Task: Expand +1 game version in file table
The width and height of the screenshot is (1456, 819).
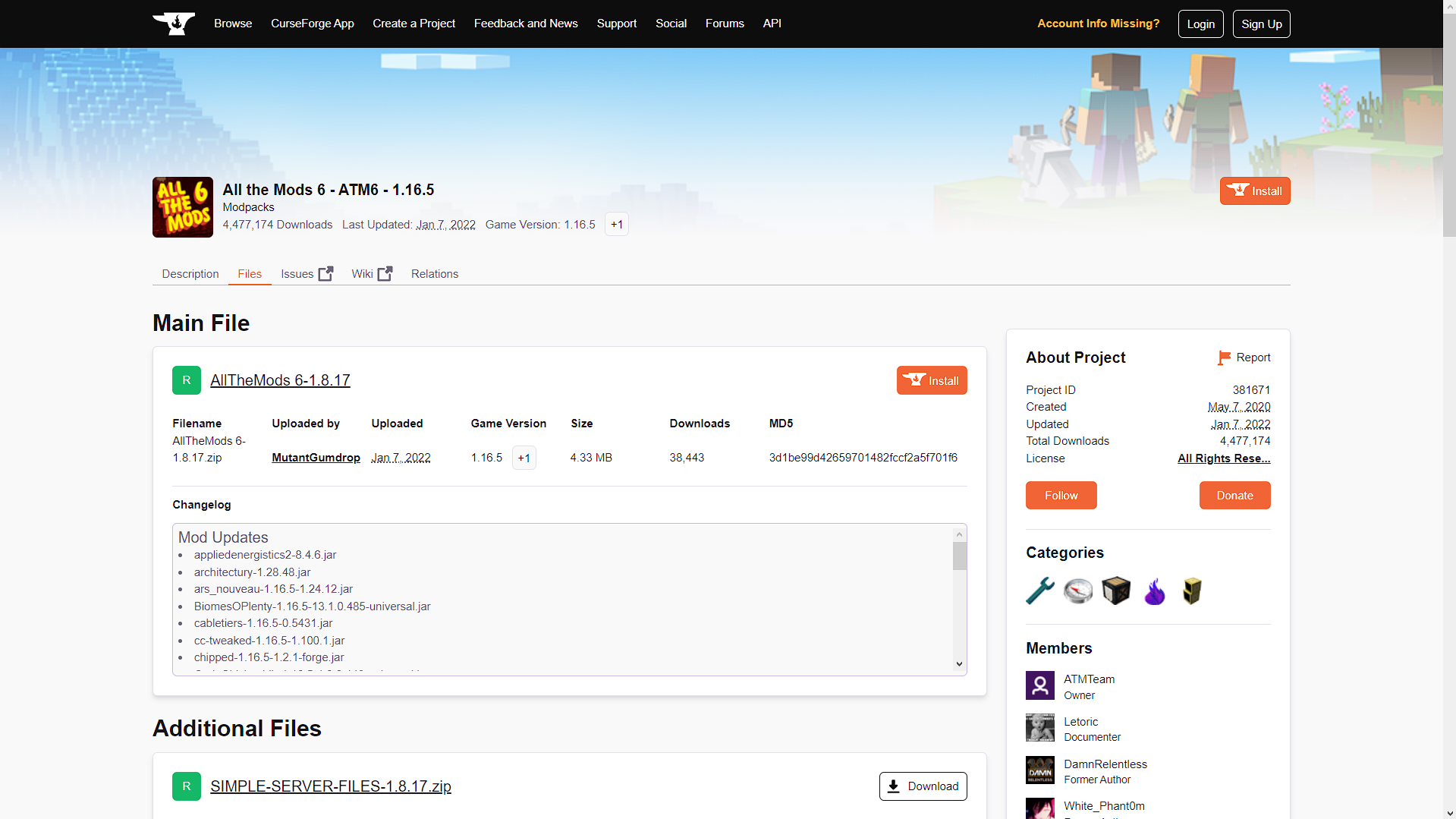Action: tap(524, 458)
